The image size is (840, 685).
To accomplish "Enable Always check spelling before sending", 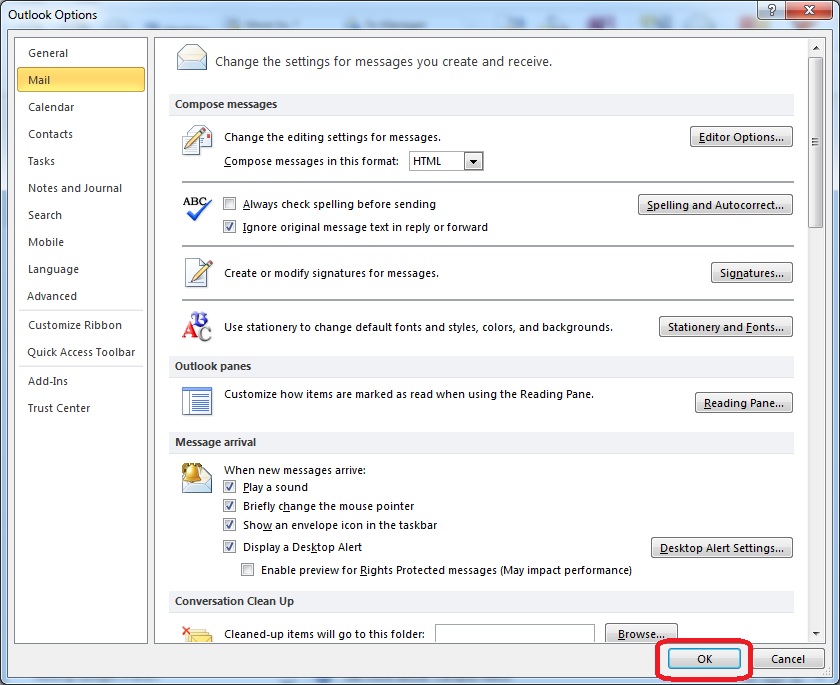I will point(230,204).
